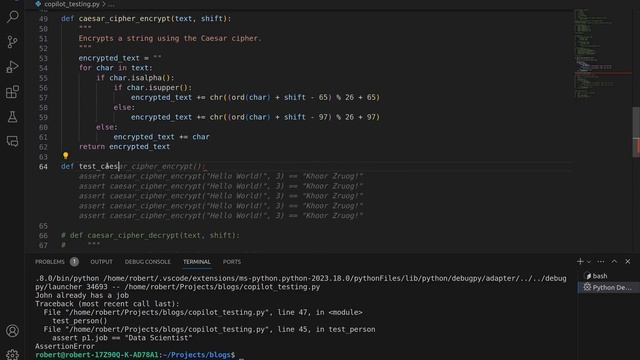Open the new terminal launch profile dropdown
This screenshot has width=640, height=360.
pyautogui.click(x=589, y=261)
